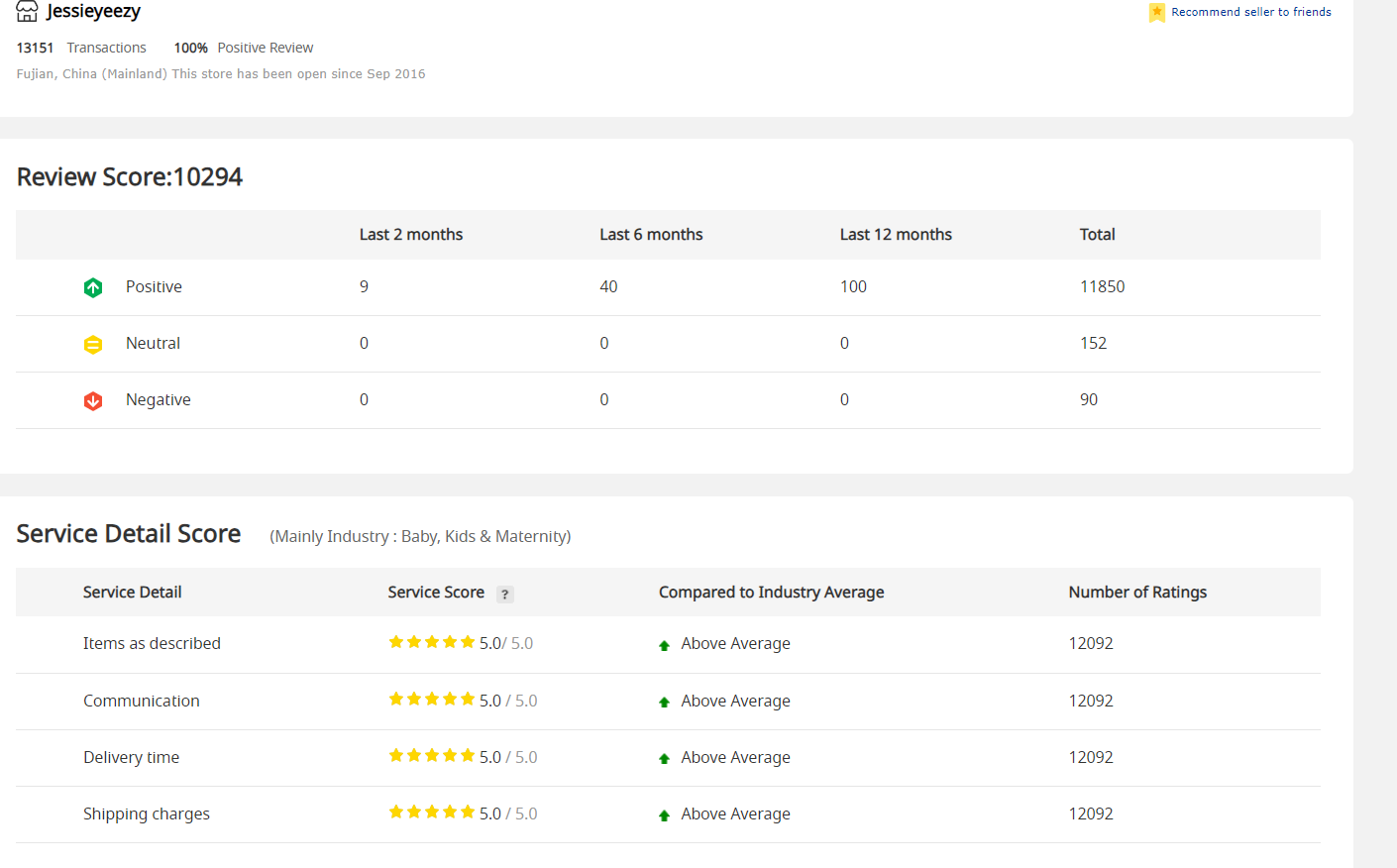Open the Recommend seller to friends link
The image size is (1397, 868).
coord(1251,12)
